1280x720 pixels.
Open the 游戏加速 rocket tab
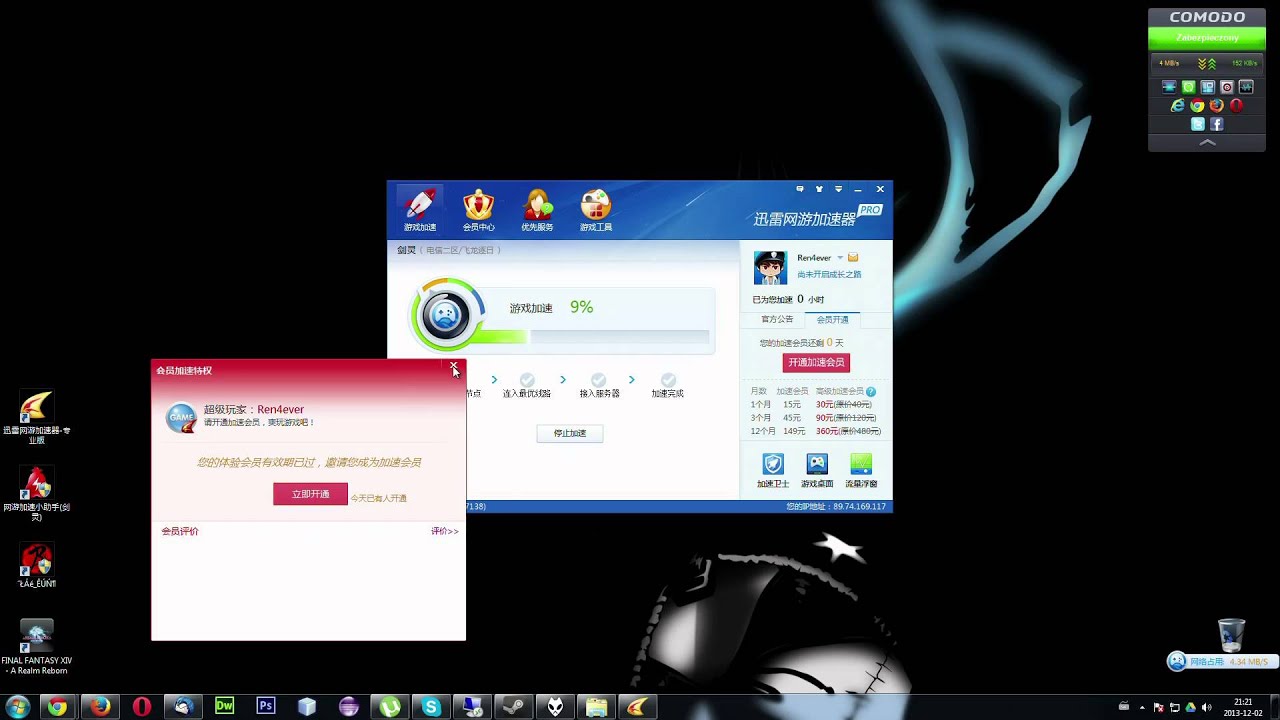tap(420, 209)
